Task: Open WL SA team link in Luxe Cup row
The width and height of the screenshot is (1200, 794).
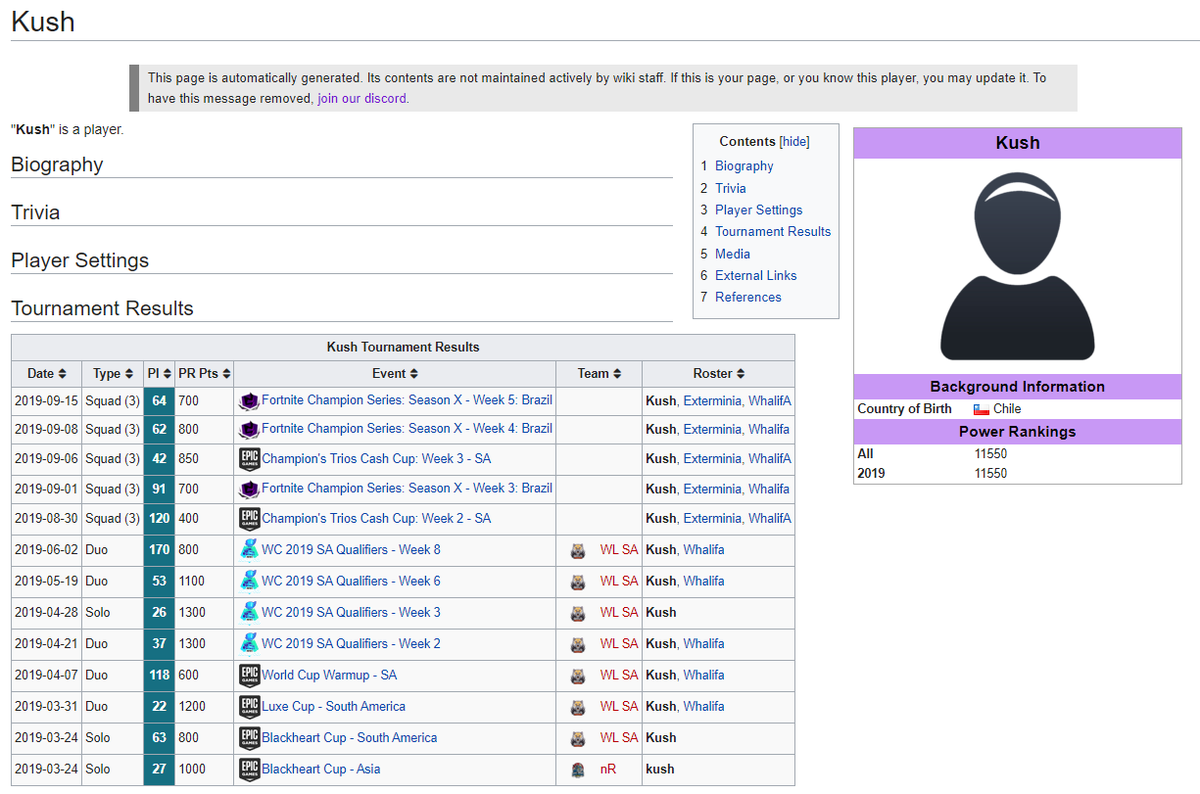Action: 618,706
